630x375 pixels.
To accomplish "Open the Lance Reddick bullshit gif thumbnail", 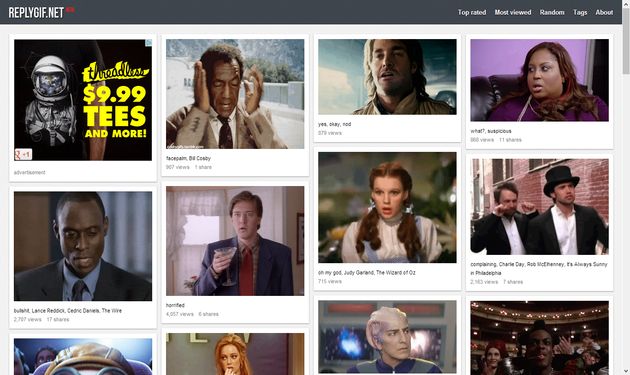I will pyautogui.click(x=83, y=246).
